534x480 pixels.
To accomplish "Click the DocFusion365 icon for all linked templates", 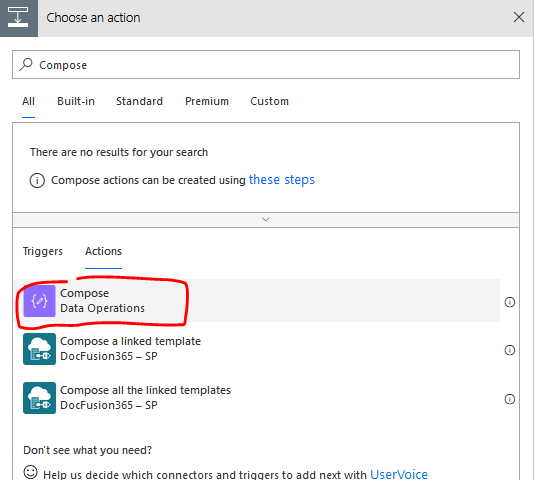I will click(x=39, y=398).
